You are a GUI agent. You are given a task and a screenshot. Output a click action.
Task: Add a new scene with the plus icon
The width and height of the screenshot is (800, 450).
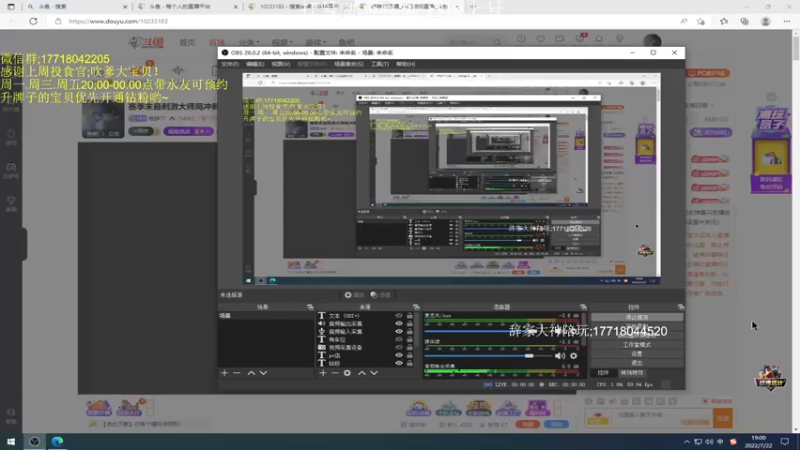[x=224, y=373]
